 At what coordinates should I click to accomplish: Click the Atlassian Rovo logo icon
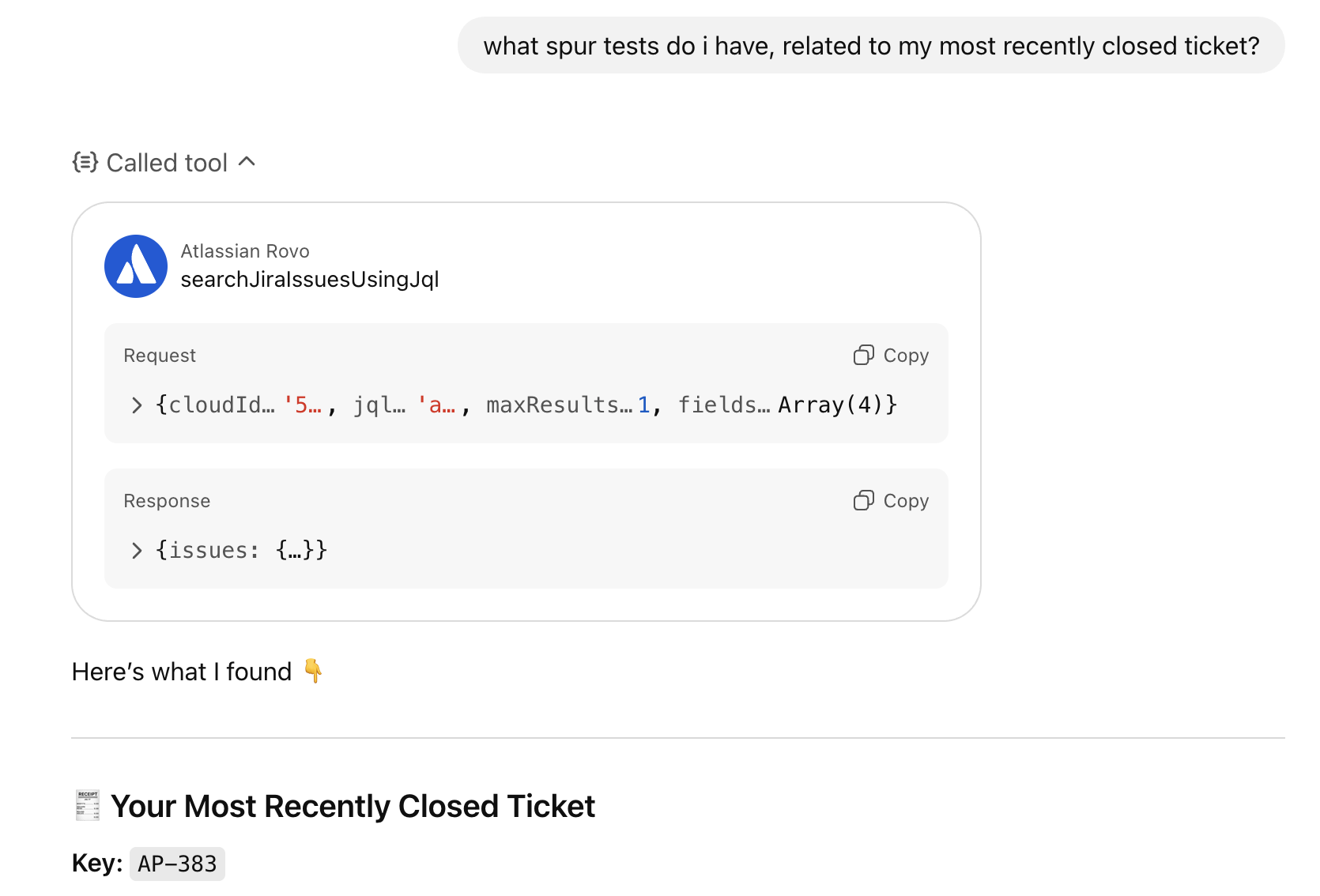point(136,265)
